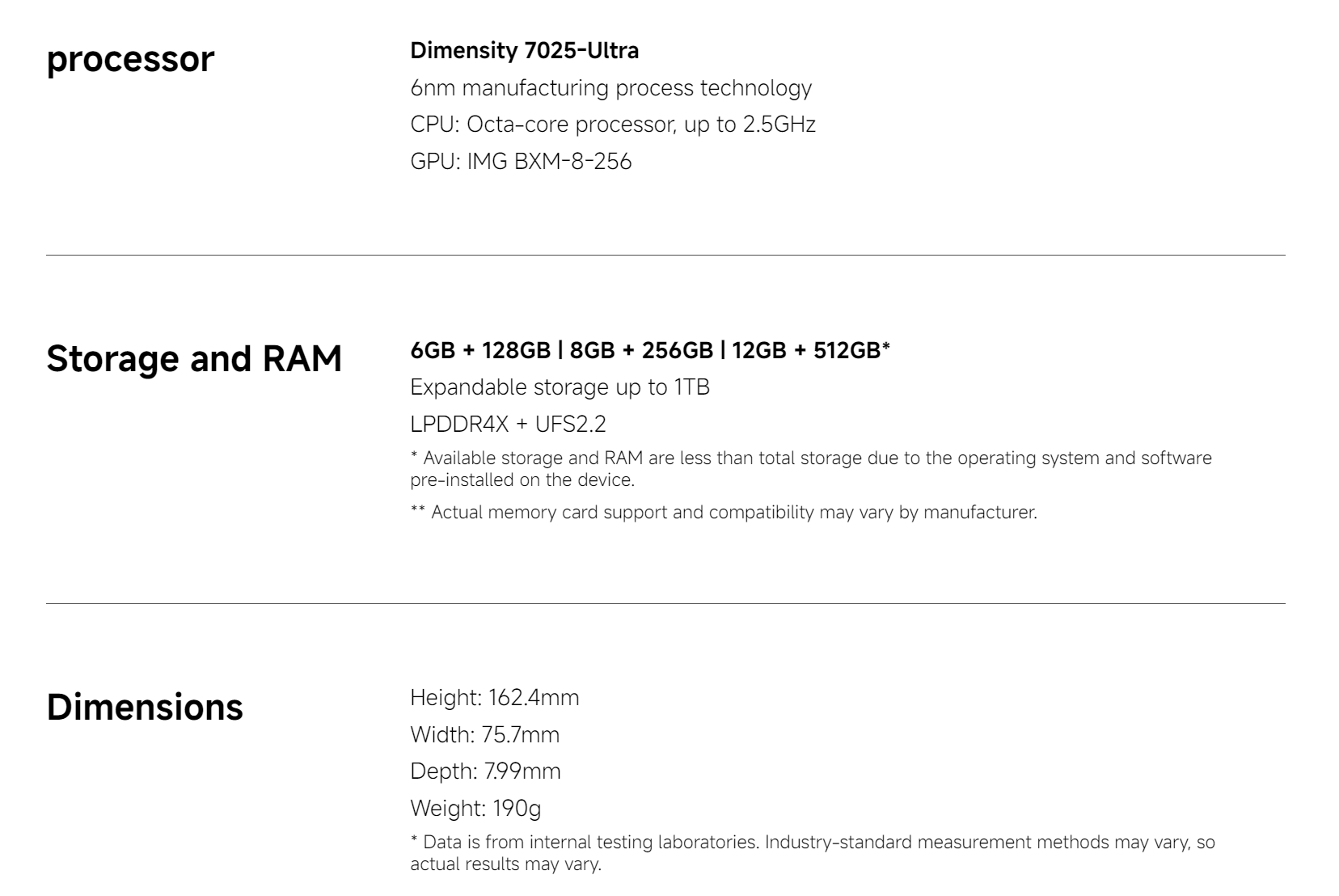
Task: Click the Storage and RAM heading
Action: coord(194,358)
